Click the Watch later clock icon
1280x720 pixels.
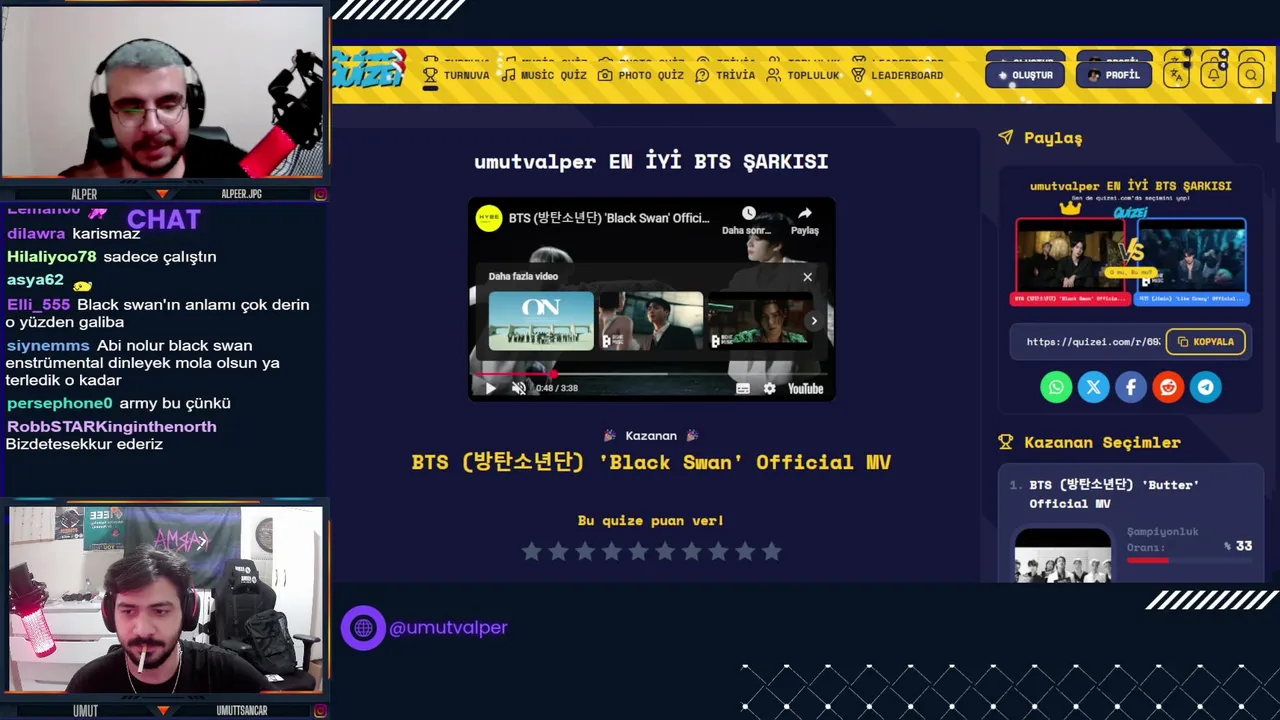[x=748, y=214]
